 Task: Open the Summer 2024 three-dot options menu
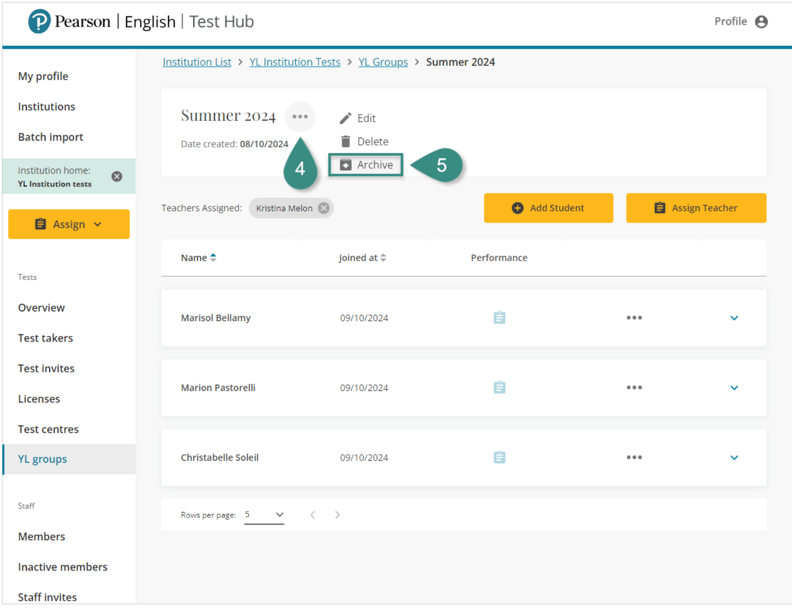300,117
